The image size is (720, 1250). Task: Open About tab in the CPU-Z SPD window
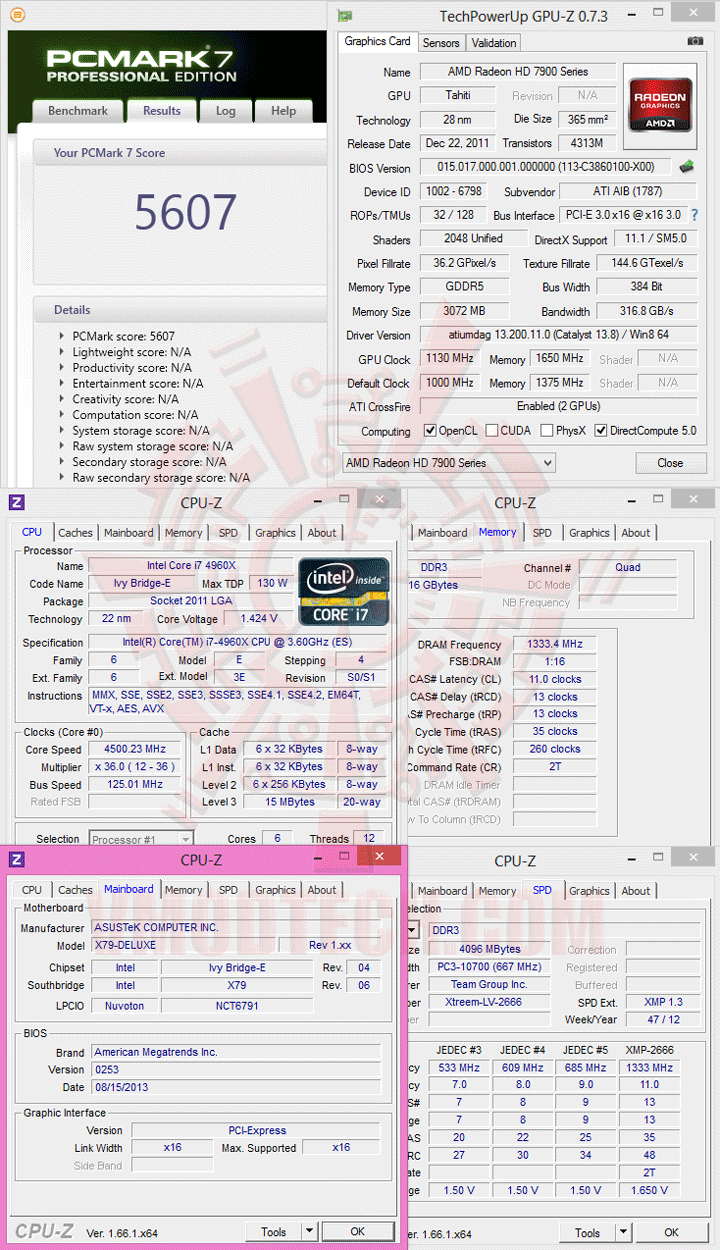pyautogui.click(x=636, y=891)
